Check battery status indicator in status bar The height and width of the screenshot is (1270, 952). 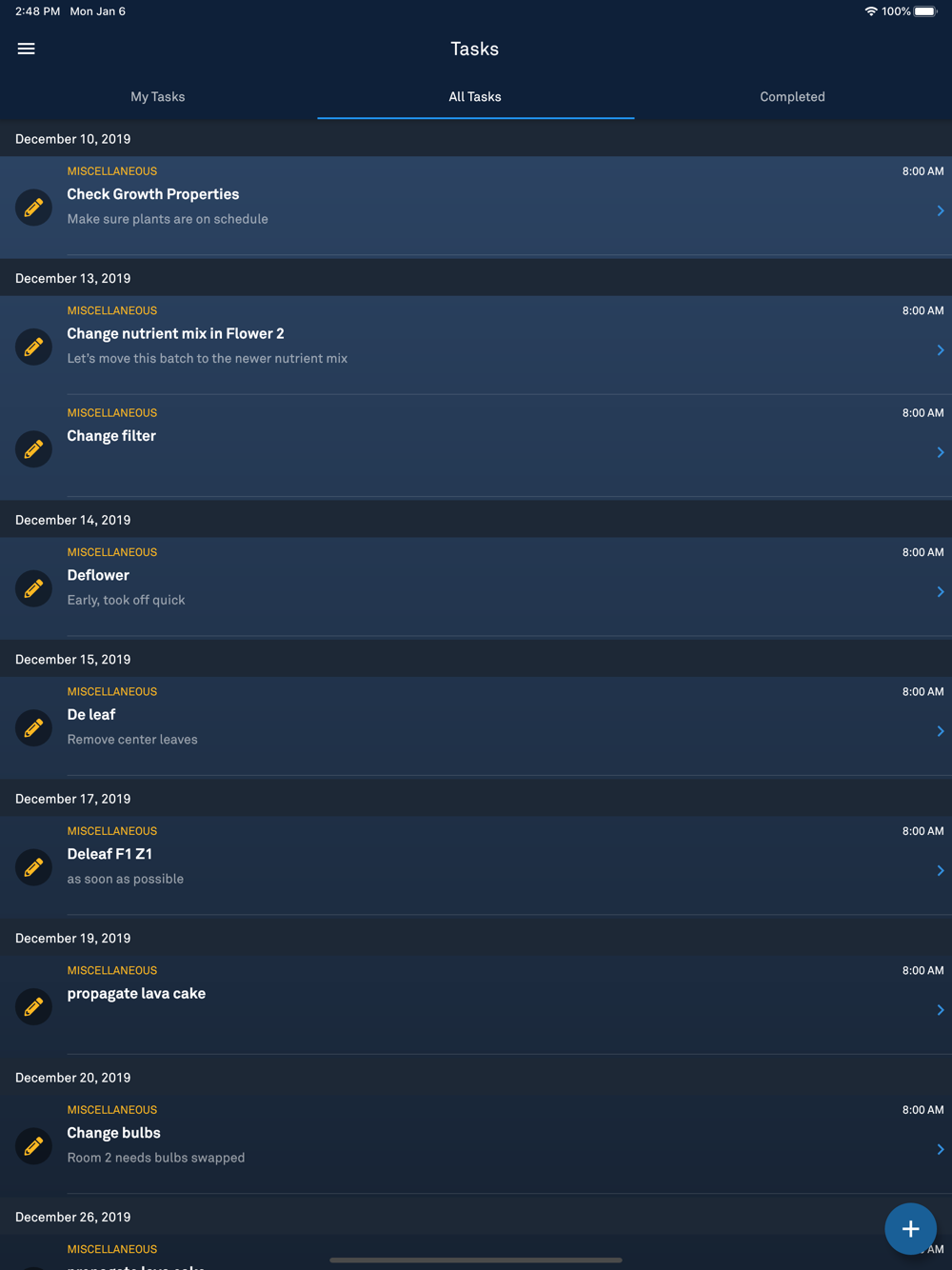click(925, 11)
